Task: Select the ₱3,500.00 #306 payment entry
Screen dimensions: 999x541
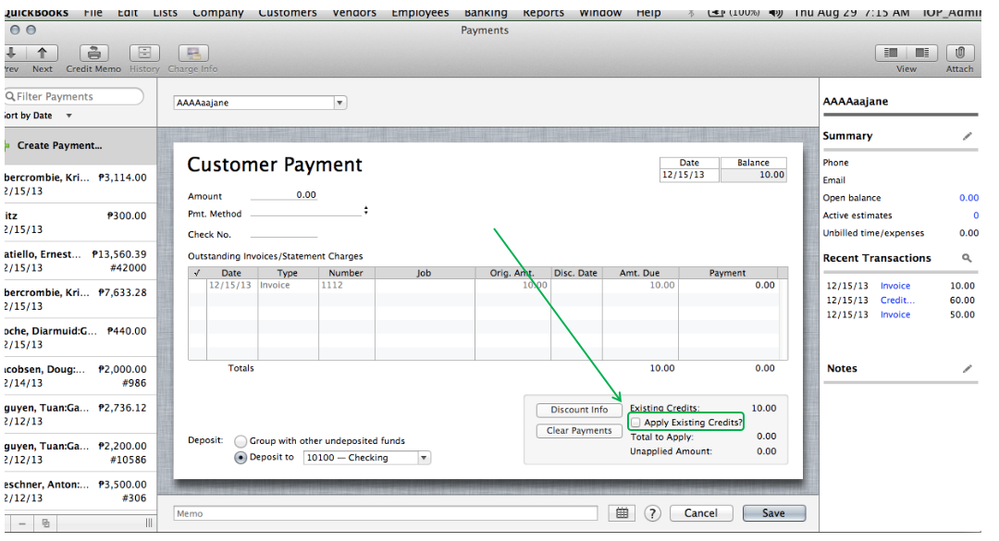Action: tap(78, 491)
